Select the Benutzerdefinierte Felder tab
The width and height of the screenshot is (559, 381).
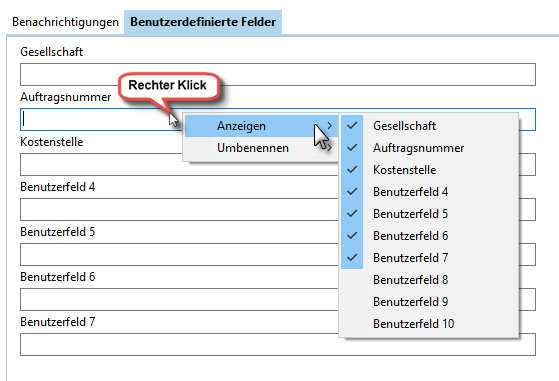point(203,22)
